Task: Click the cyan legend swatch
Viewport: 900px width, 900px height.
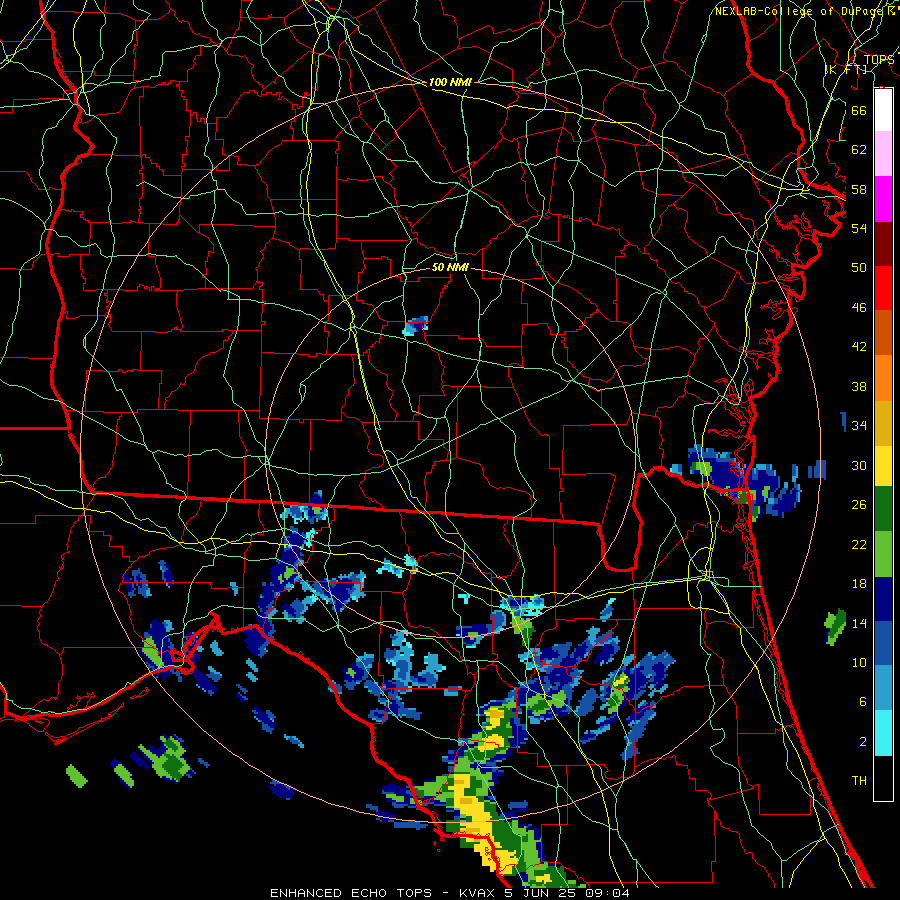Action: coord(883,733)
